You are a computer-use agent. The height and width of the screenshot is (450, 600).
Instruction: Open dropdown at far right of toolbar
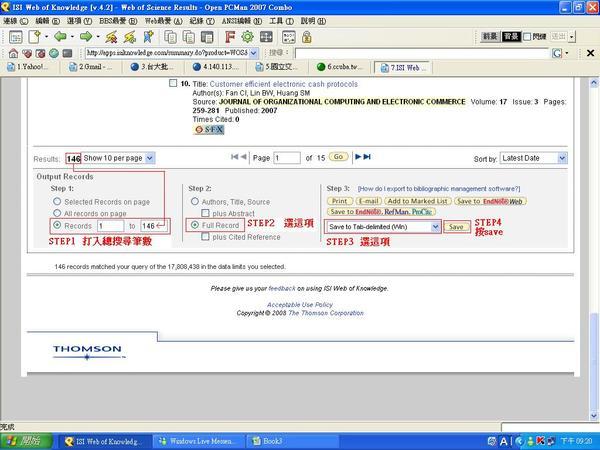pos(572,37)
